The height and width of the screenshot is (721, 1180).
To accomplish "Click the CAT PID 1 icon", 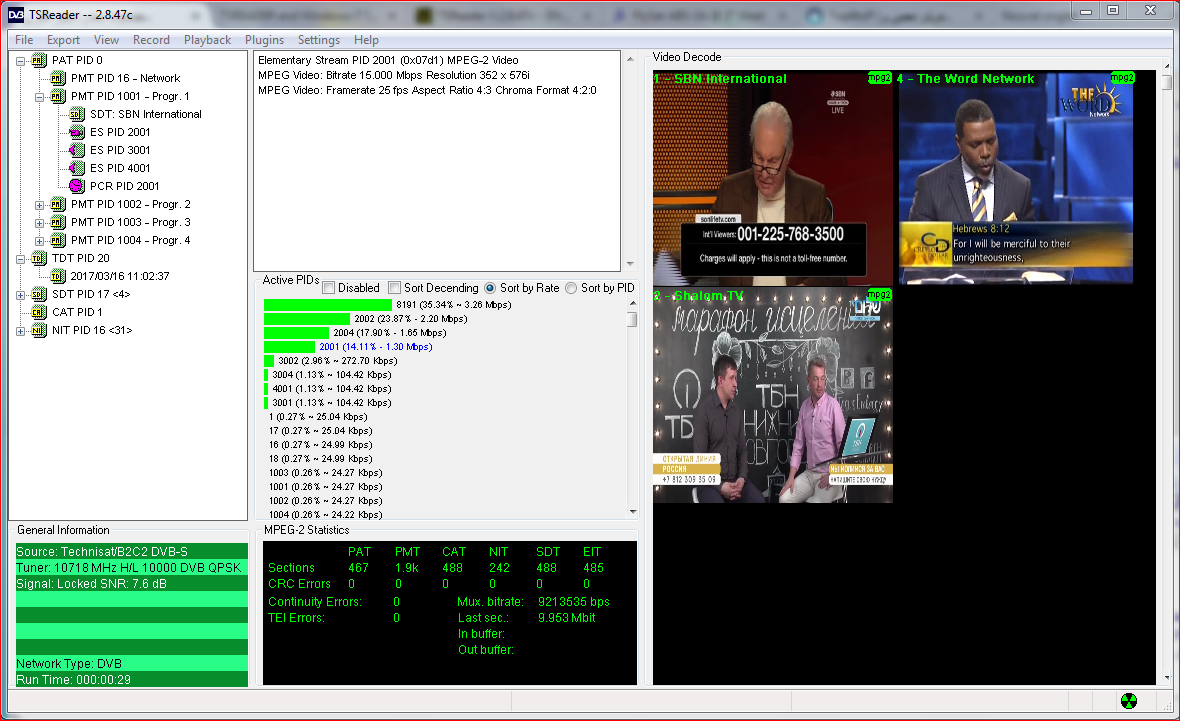I will [x=38, y=312].
